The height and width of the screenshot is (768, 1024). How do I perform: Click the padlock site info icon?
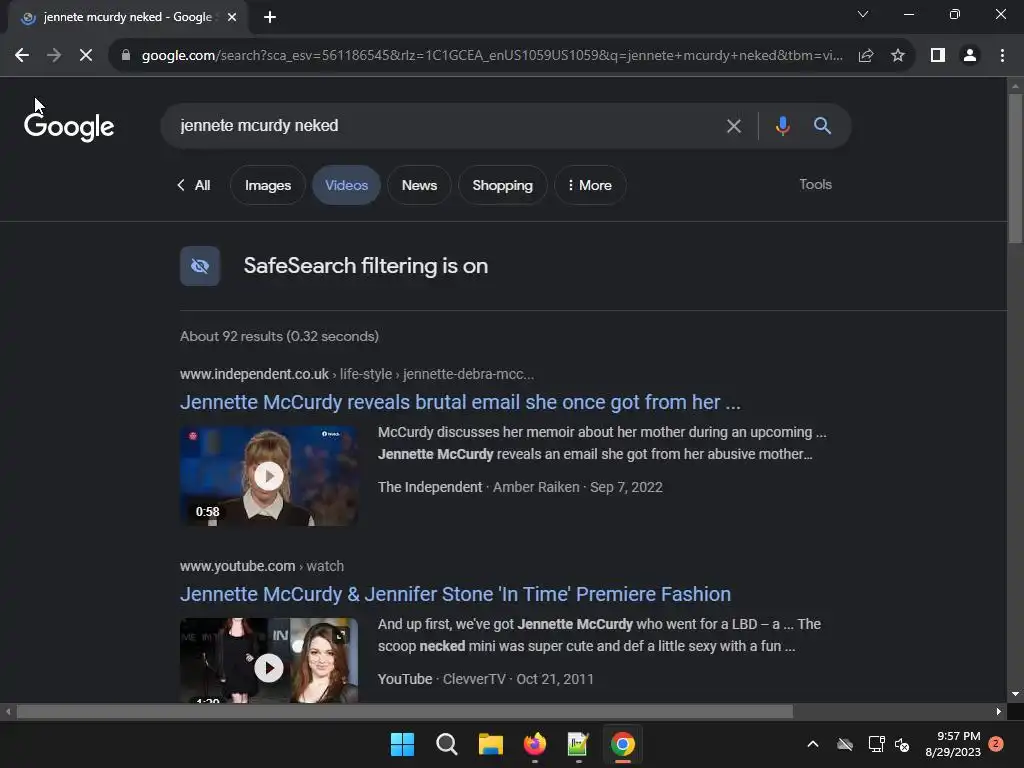coord(126,56)
